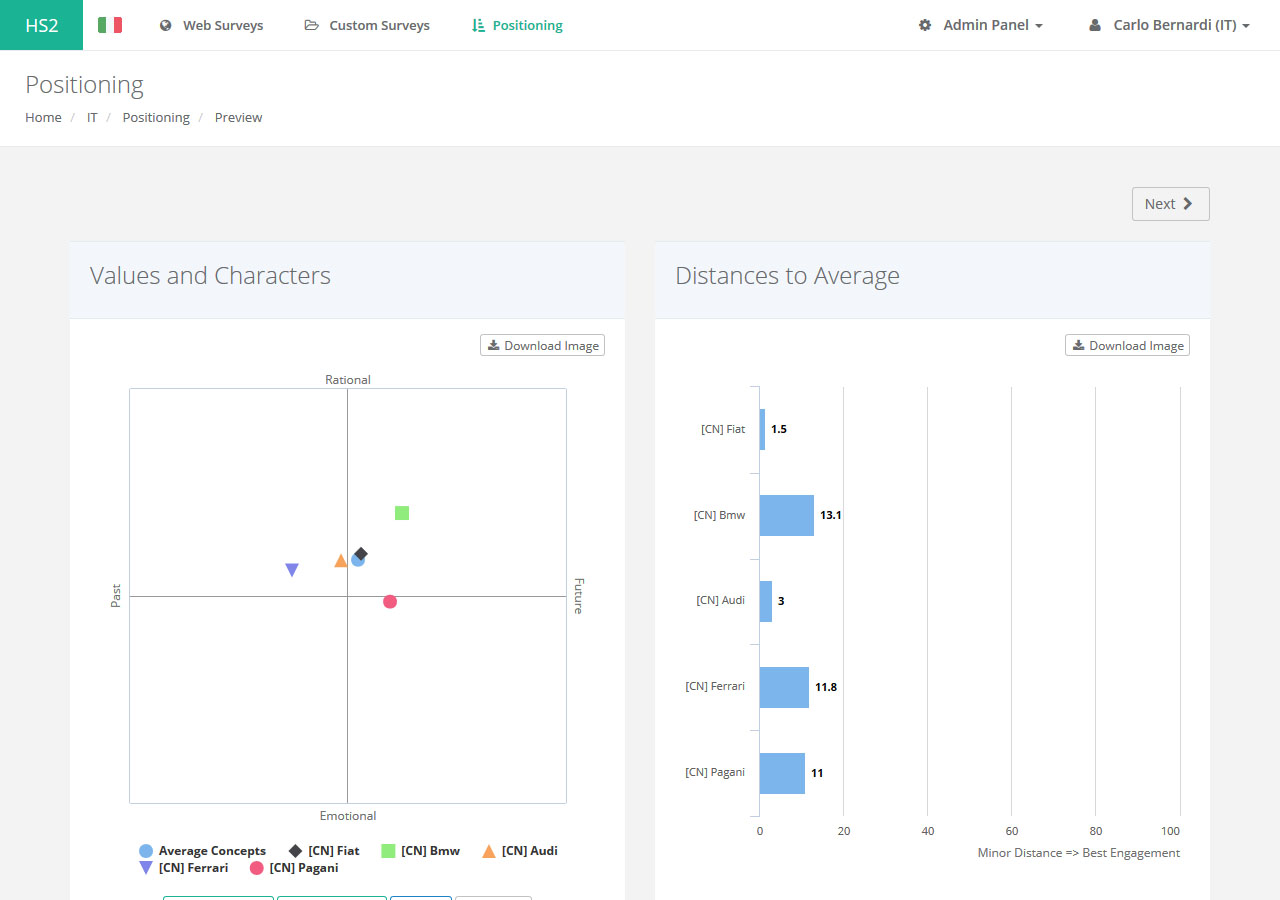Toggle [CN] Ferrari legend entry

(183, 868)
